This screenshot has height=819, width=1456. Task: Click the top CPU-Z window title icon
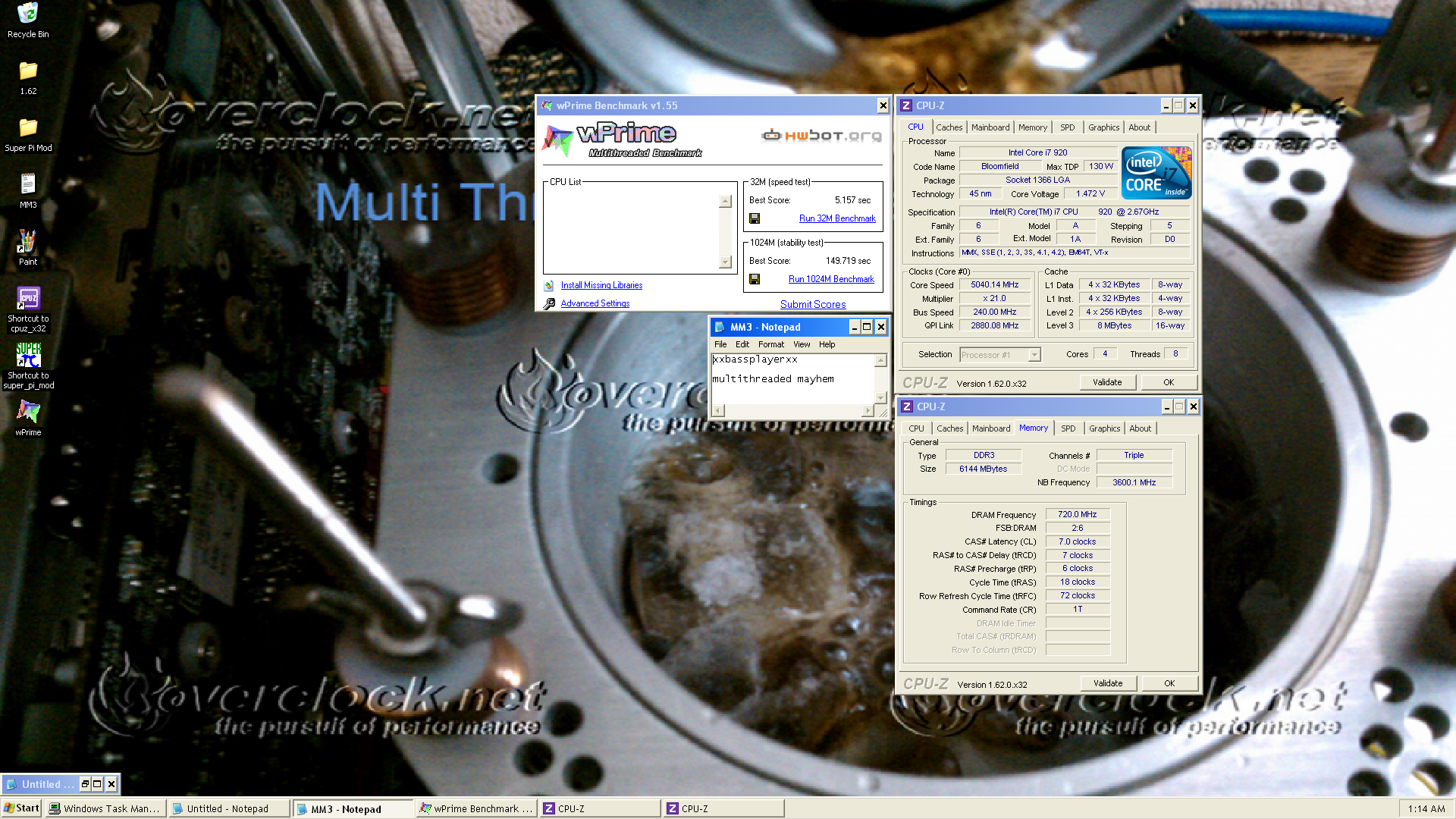pyautogui.click(x=906, y=105)
